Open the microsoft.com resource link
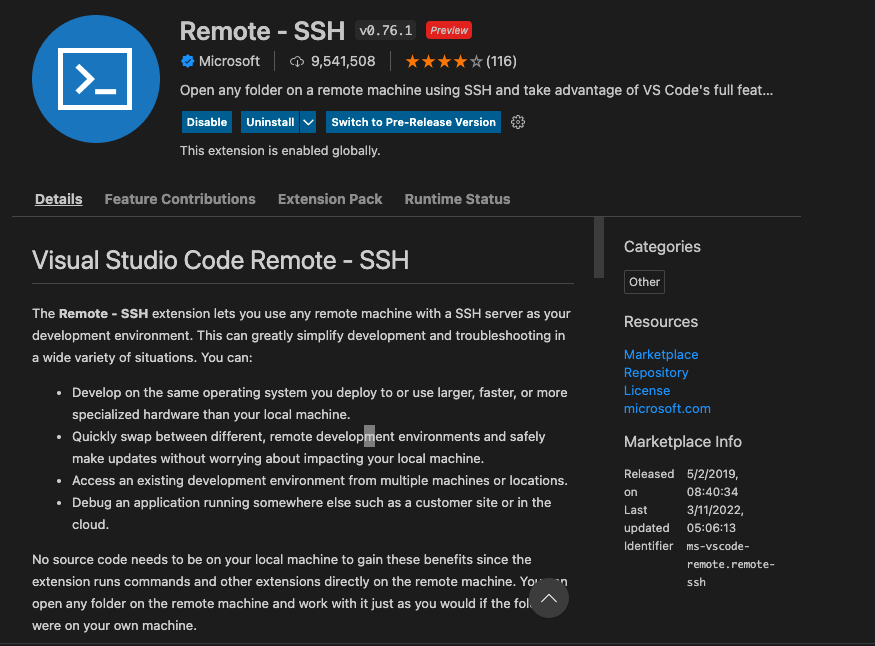The height and width of the screenshot is (646, 875). pyautogui.click(x=667, y=408)
